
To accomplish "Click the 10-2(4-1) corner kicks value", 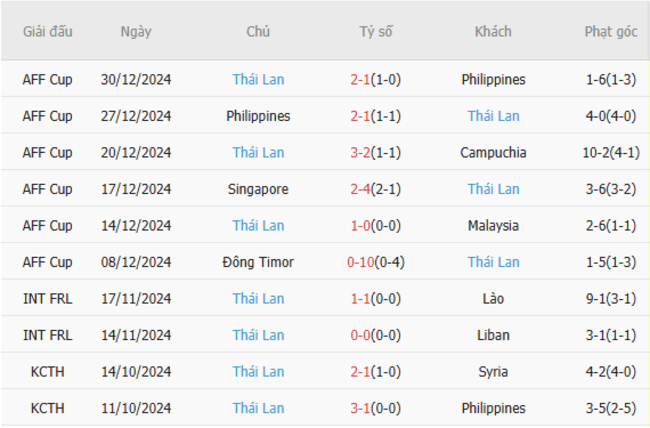I will pos(611,153).
